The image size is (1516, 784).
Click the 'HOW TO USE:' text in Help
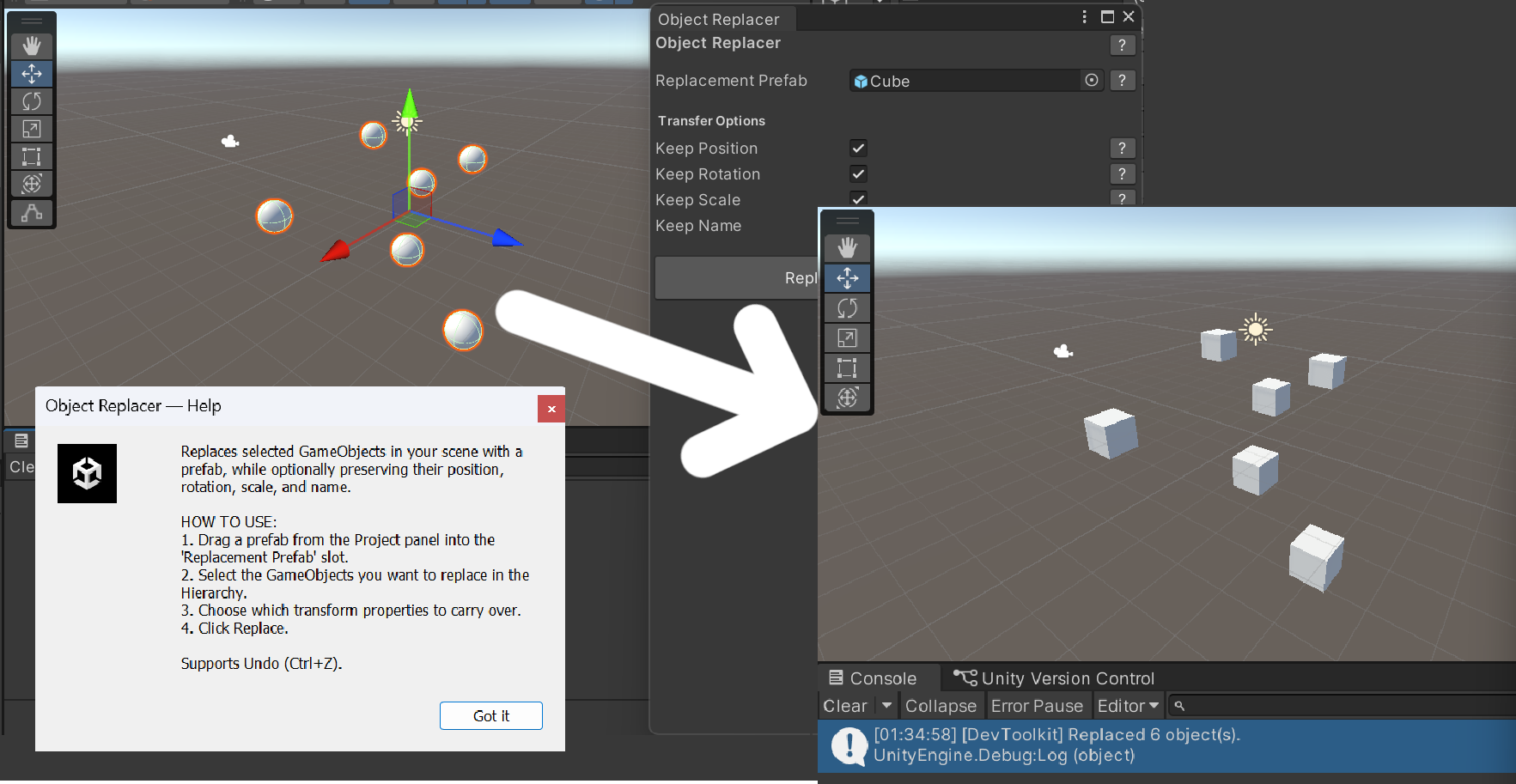pos(228,522)
